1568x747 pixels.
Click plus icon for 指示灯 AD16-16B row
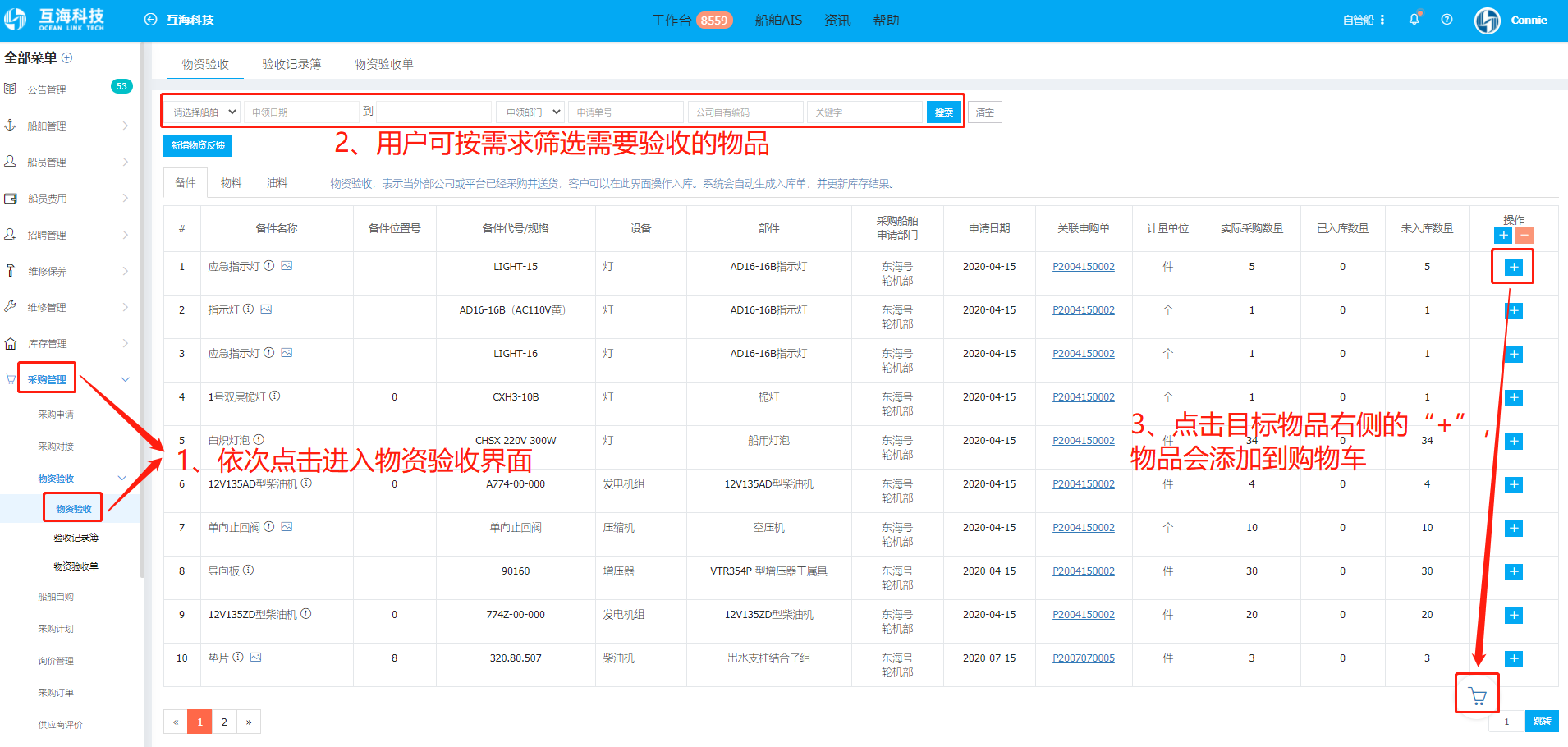tap(1514, 311)
